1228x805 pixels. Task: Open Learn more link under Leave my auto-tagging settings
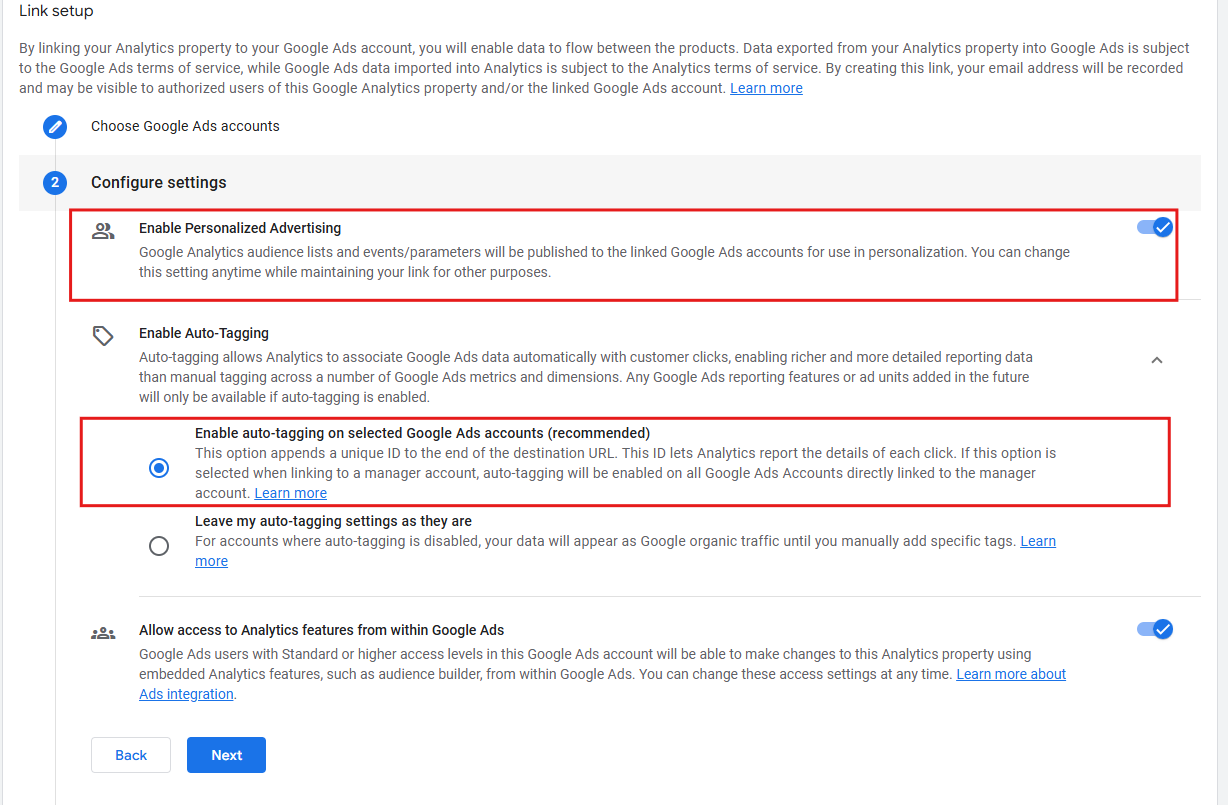tap(1038, 541)
